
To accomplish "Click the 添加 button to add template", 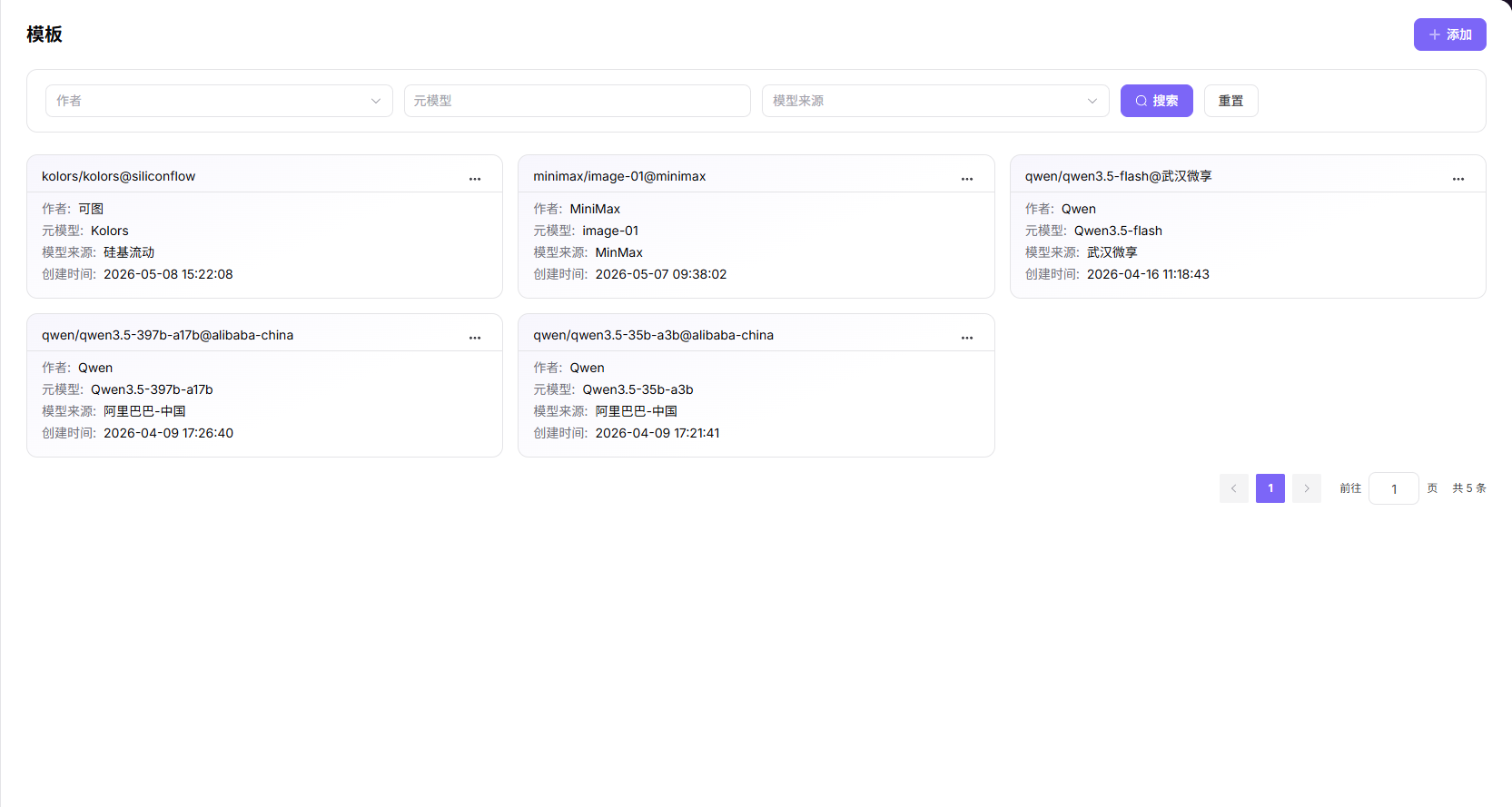I will pyautogui.click(x=1449, y=34).
